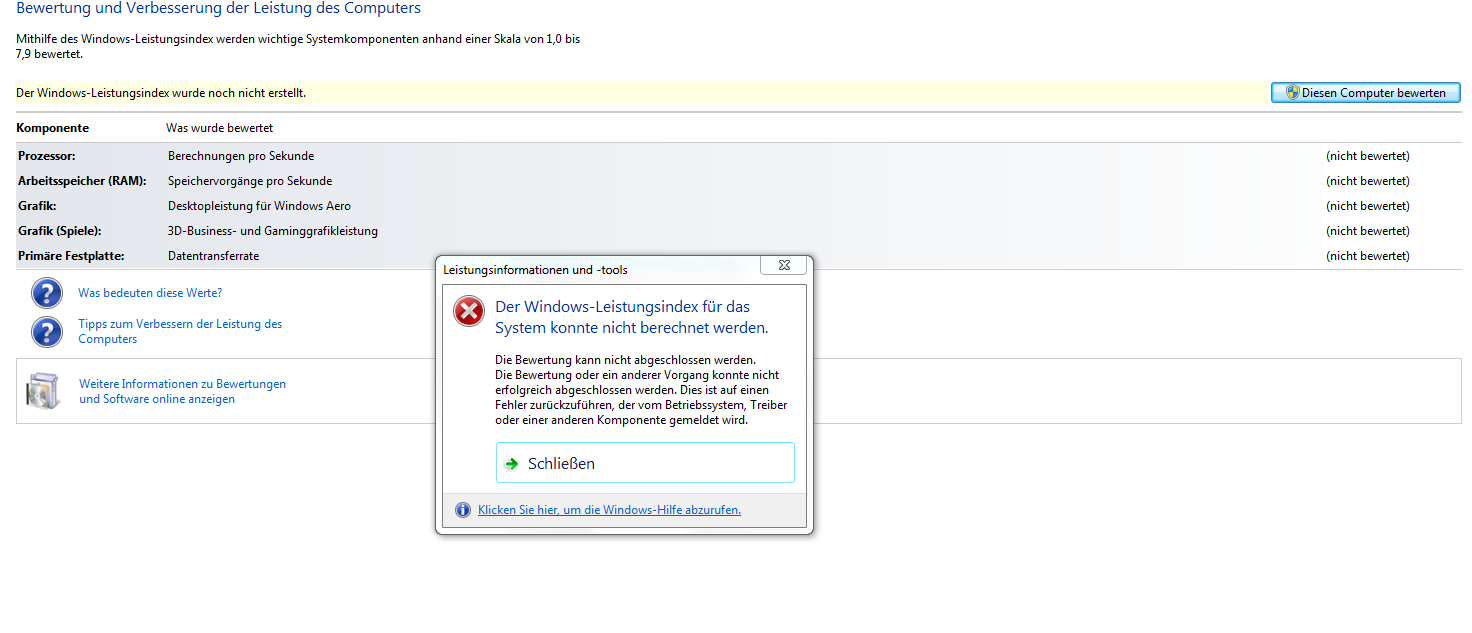
Task: Open 'Tipps zum Verbessern der Leistung' link
Action: (180, 331)
